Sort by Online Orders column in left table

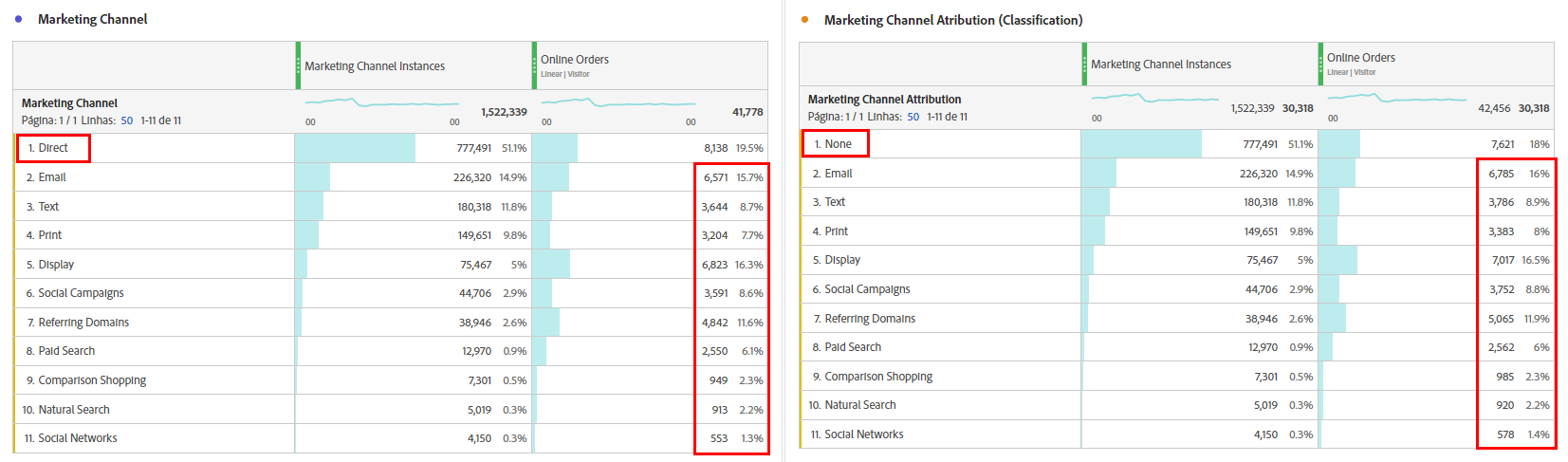click(x=575, y=60)
